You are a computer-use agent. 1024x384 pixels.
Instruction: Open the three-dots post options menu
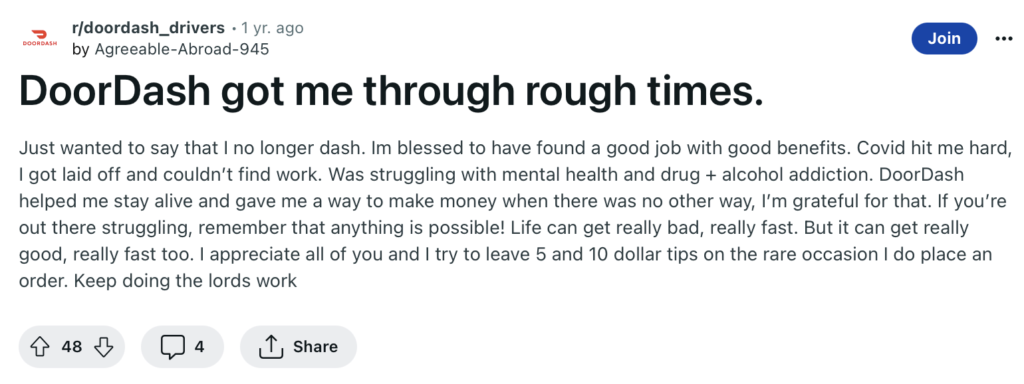tap(1003, 39)
